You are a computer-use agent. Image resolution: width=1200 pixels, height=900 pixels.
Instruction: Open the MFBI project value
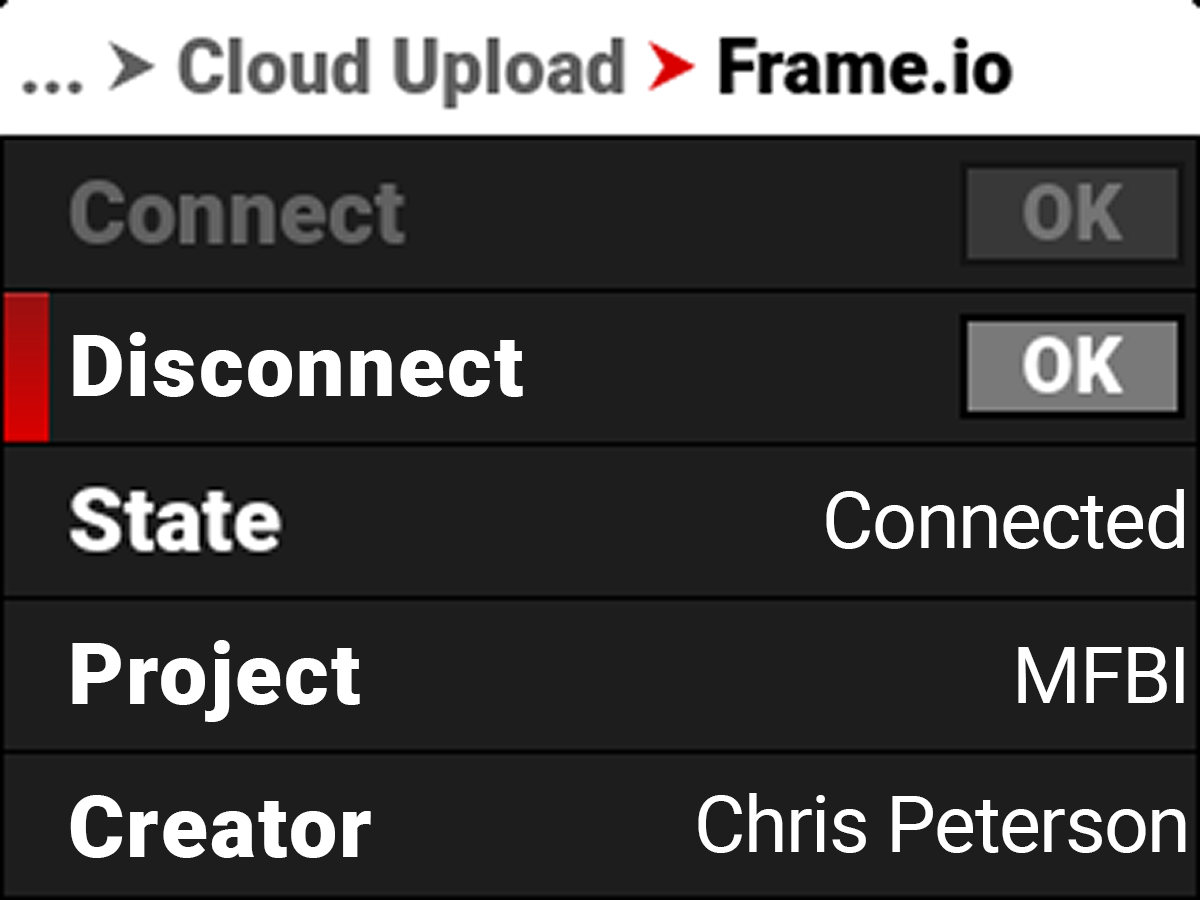pyautogui.click(x=1100, y=677)
